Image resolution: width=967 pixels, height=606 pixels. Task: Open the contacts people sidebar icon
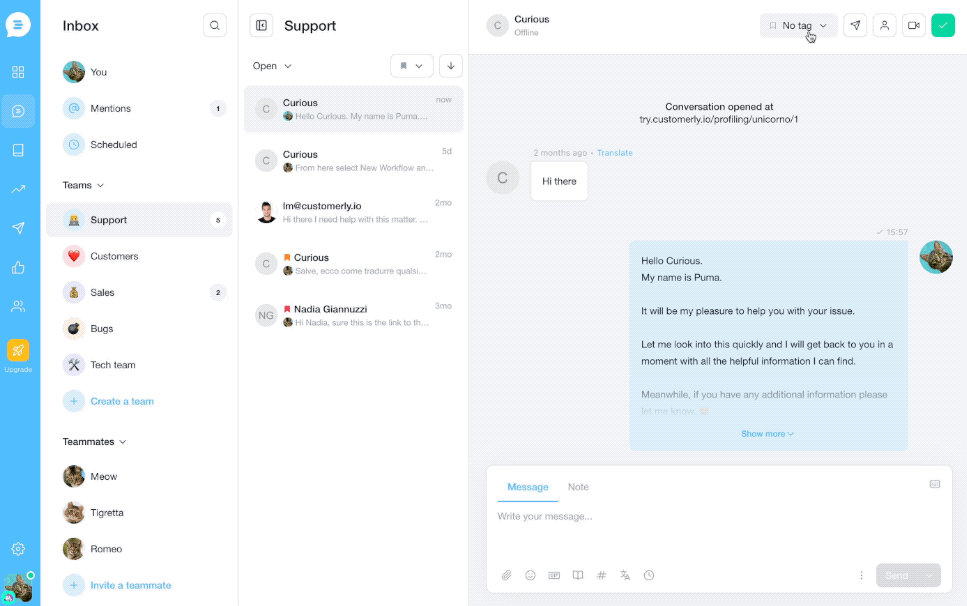tap(18, 306)
